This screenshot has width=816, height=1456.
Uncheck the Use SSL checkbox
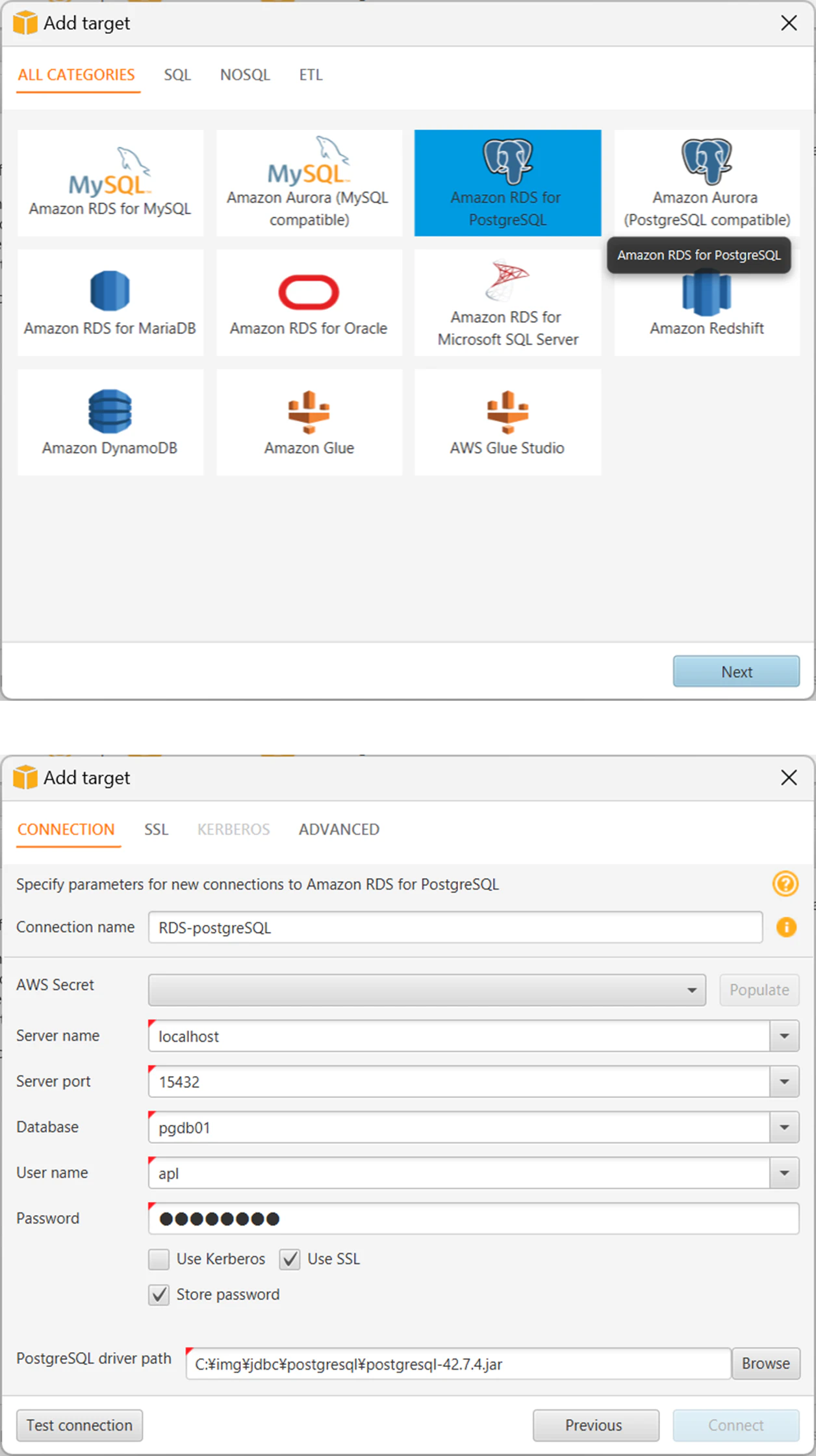coord(290,1259)
